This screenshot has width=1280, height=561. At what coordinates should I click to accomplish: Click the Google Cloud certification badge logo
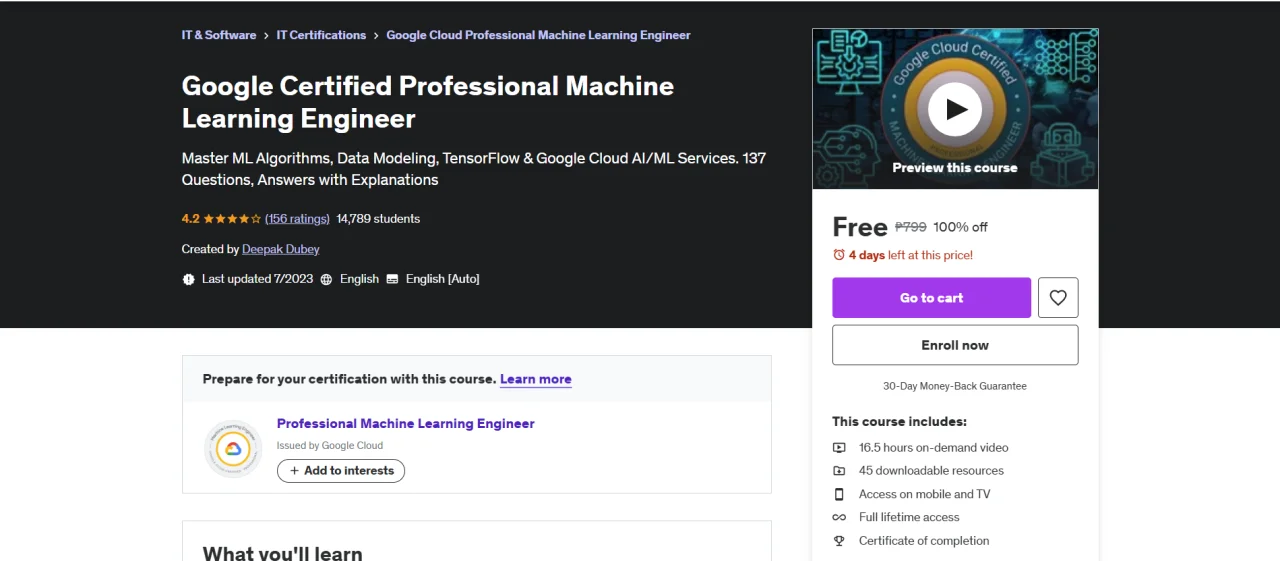pyautogui.click(x=232, y=448)
